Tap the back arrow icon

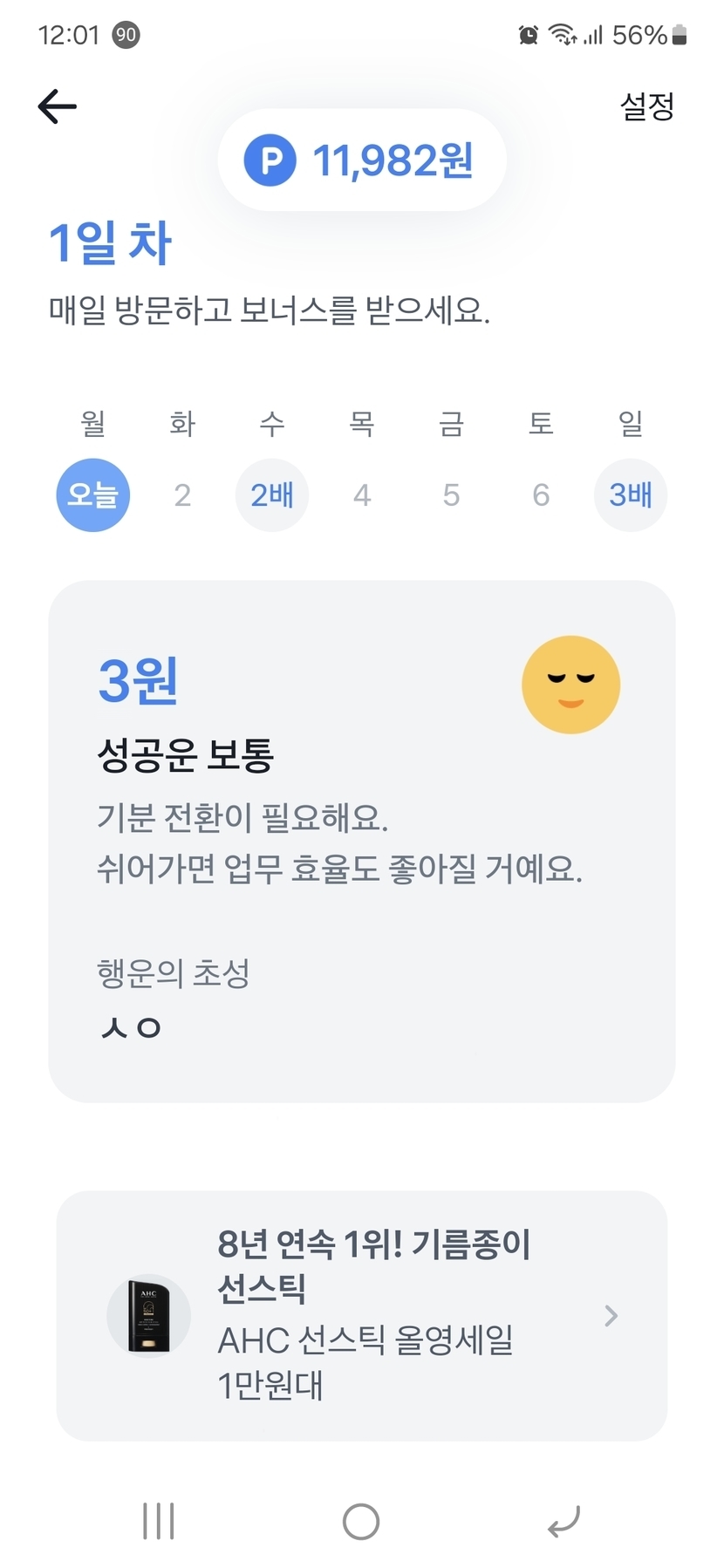coord(58,106)
